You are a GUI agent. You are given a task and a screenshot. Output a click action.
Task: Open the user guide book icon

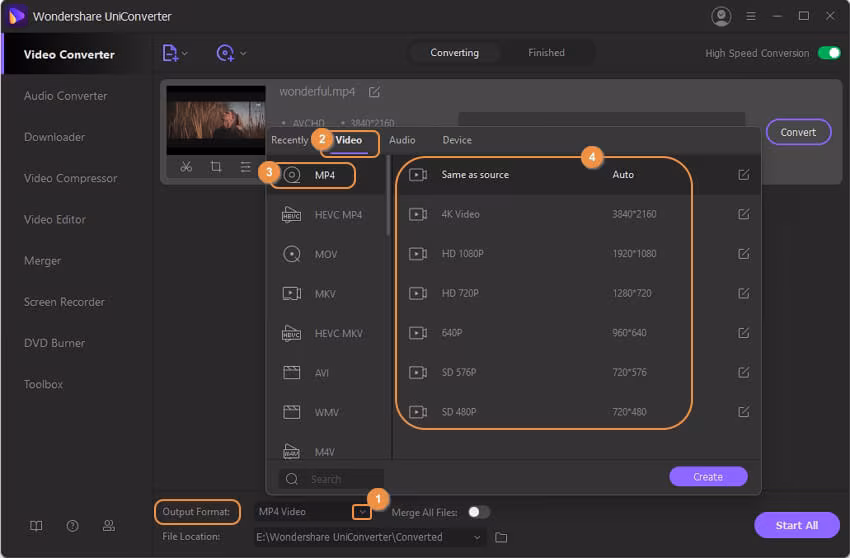(36, 526)
